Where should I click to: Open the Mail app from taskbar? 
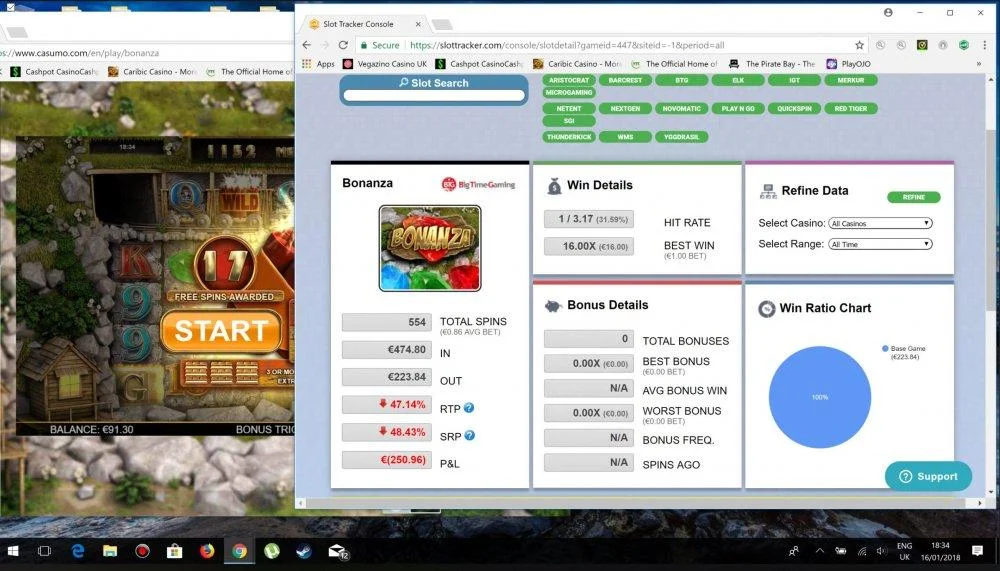(x=337, y=551)
